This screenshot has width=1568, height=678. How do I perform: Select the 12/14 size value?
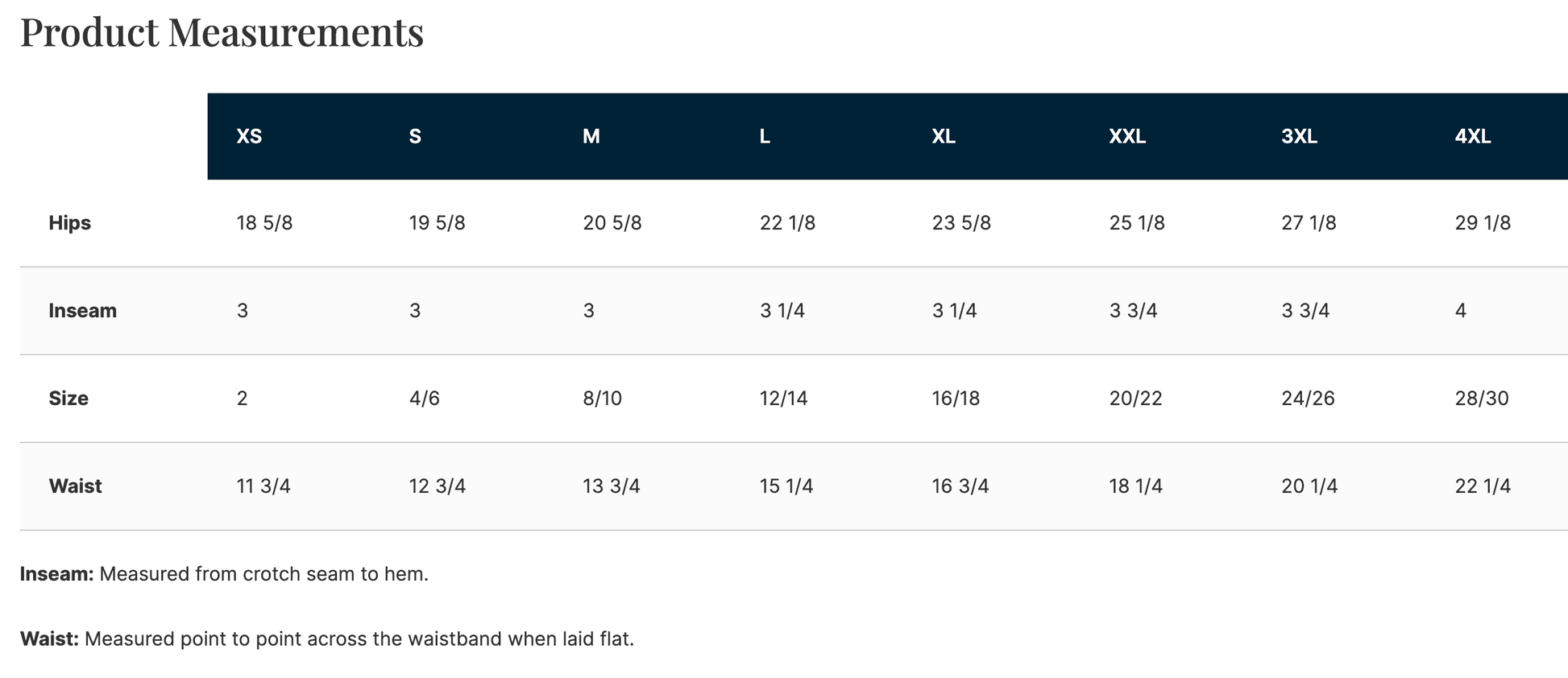pyautogui.click(x=783, y=399)
